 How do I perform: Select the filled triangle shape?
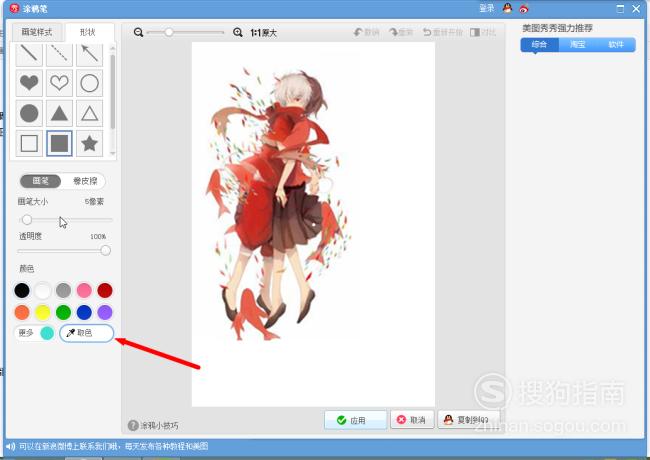coord(59,113)
